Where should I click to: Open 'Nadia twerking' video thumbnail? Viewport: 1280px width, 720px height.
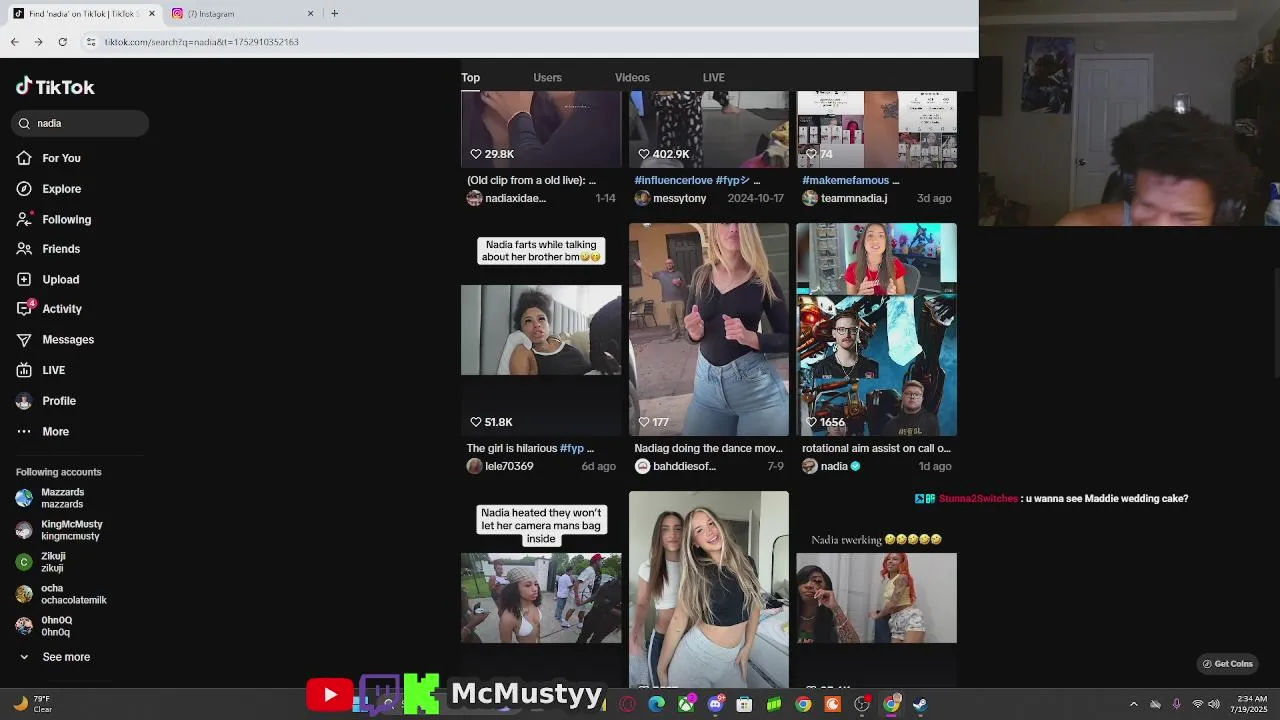pos(877,590)
